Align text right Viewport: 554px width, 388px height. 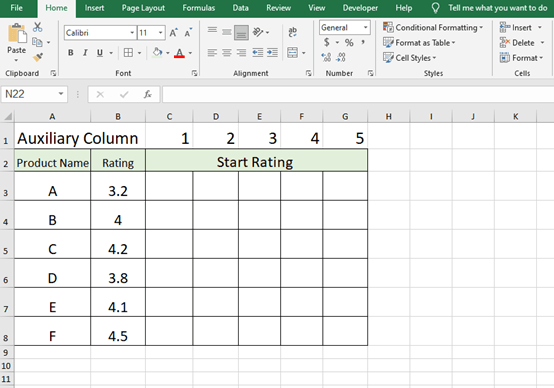coord(242,53)
